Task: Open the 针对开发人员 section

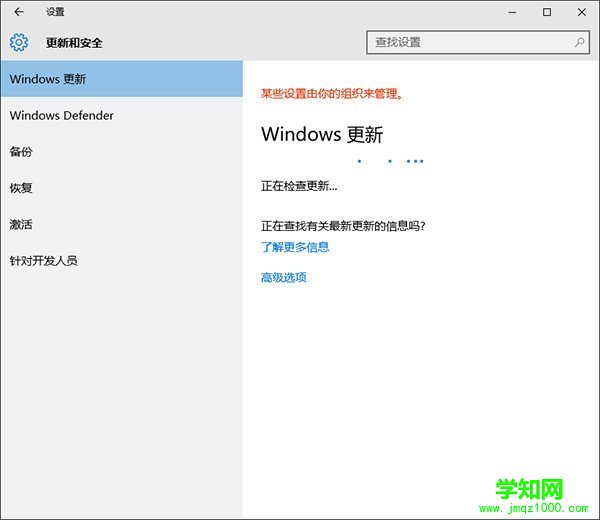Action: point(122,261)
